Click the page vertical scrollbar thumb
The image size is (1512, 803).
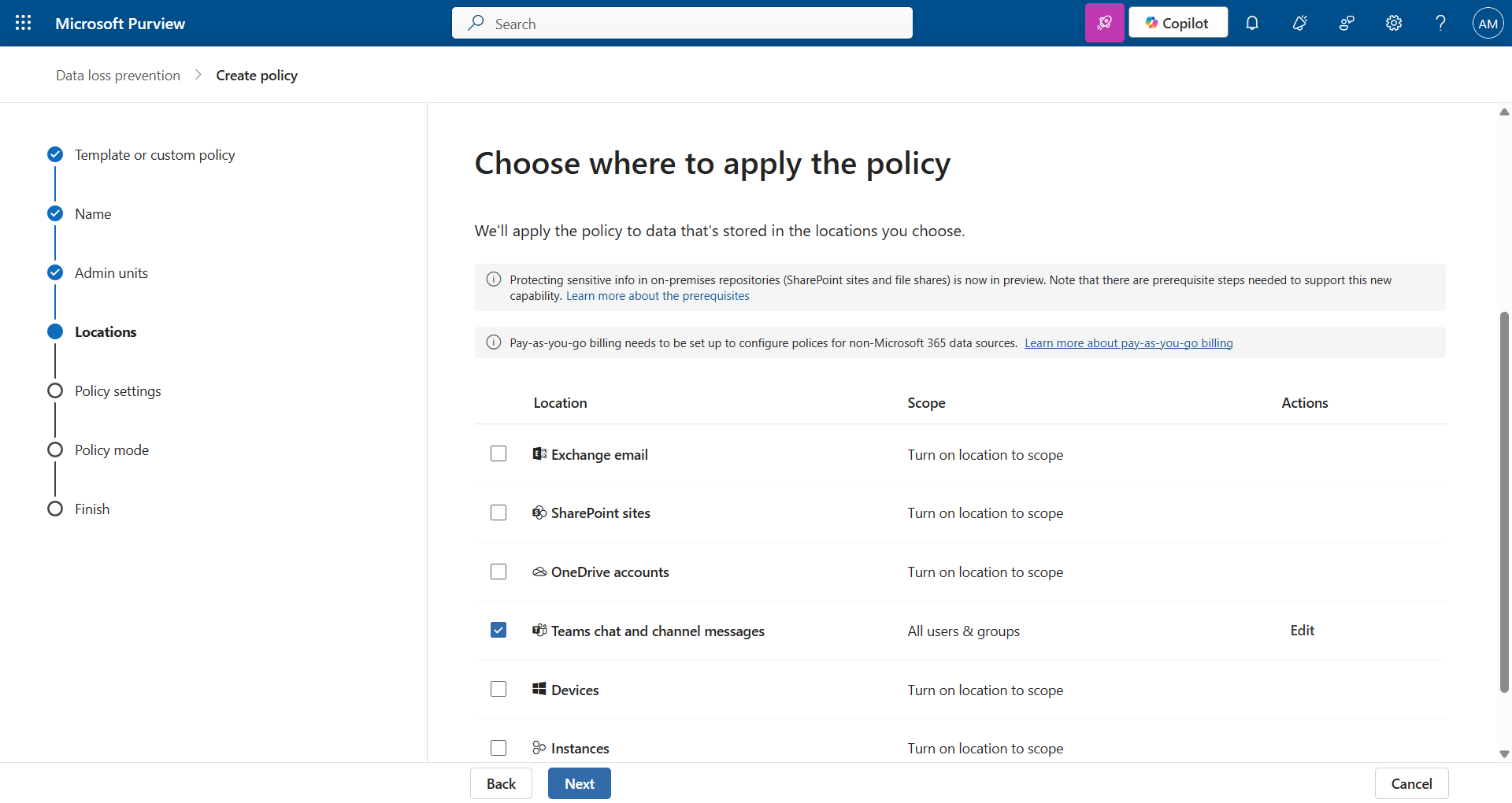click(1504, 502)
